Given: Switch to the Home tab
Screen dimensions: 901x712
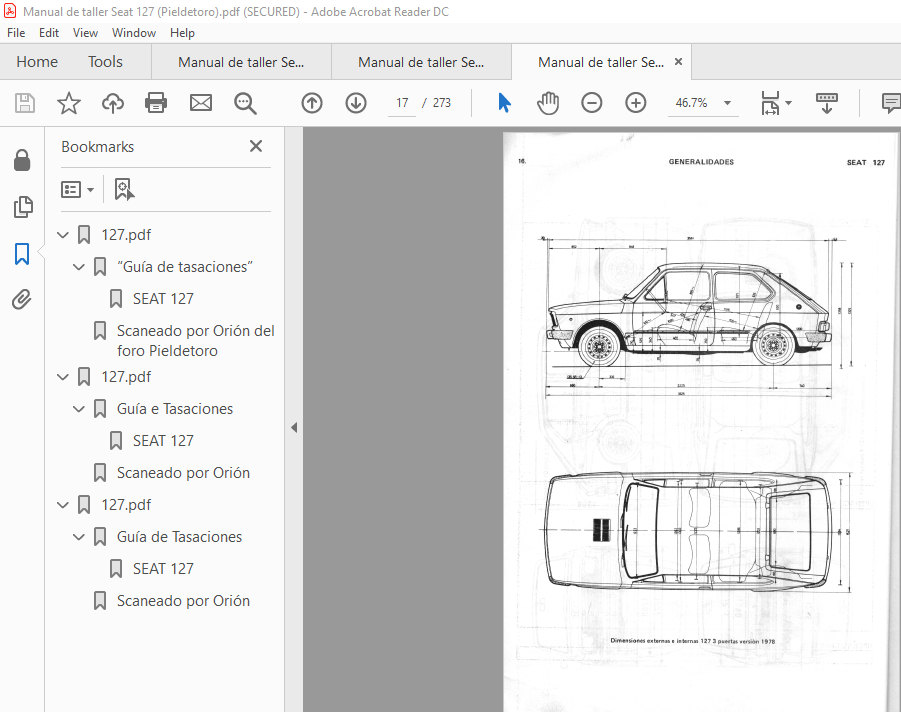Looking at the screenshot, I should click(37, 62).
